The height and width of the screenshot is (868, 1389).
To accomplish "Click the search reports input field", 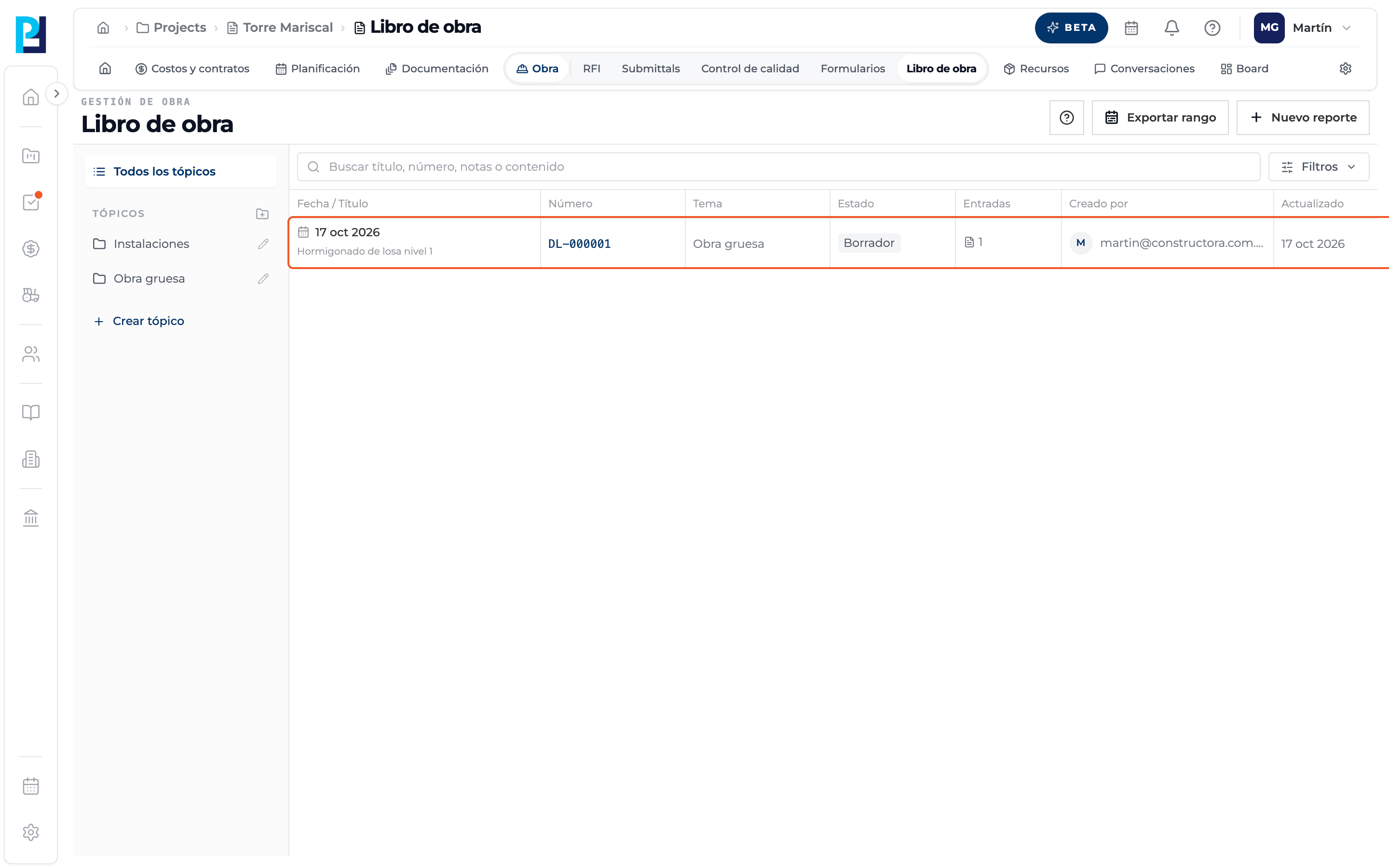I will pyautogui.click(x=778, y=166).
